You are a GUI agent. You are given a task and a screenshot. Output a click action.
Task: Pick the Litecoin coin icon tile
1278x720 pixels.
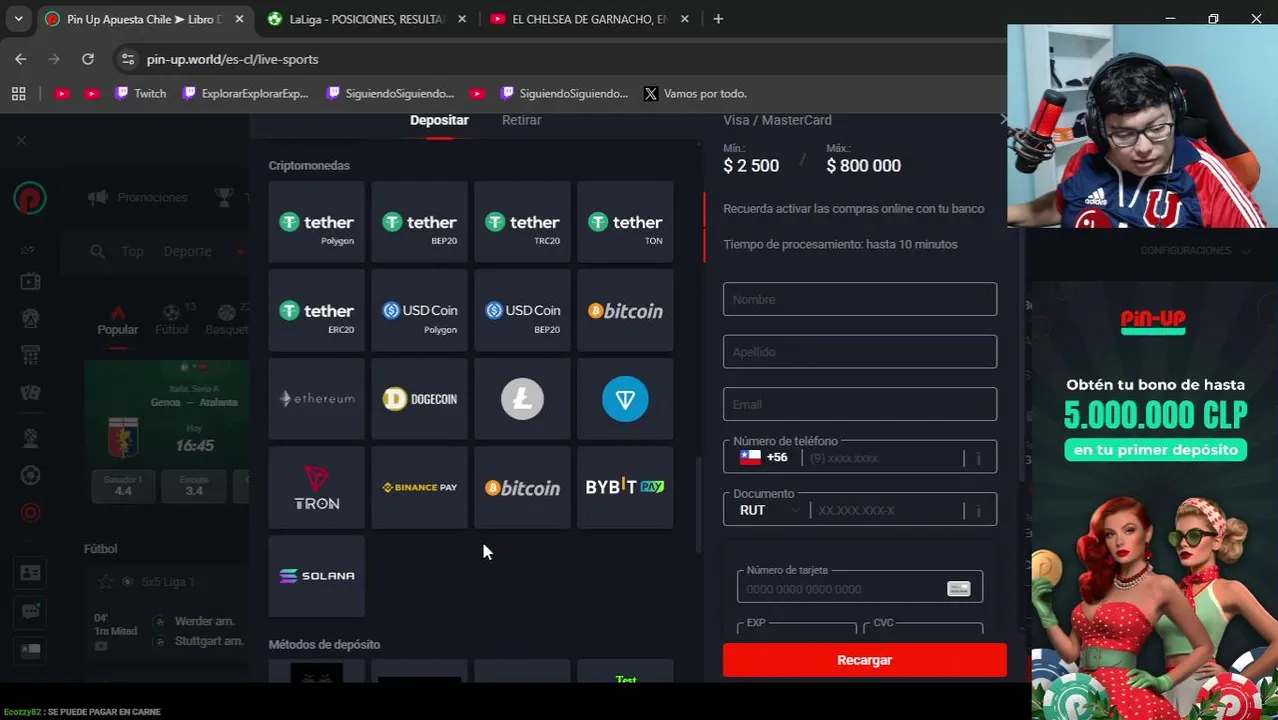click(x=522, y=399)
